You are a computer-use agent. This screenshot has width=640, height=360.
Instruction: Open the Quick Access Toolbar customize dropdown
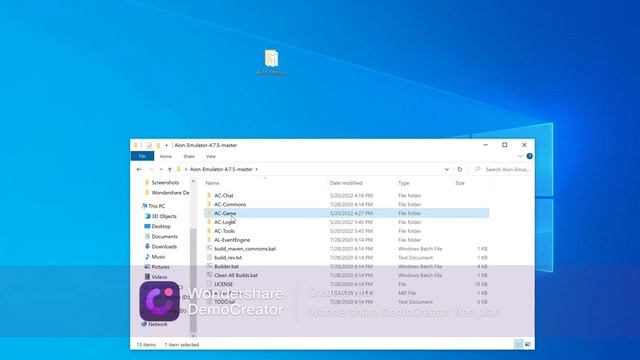click(166, 145)
